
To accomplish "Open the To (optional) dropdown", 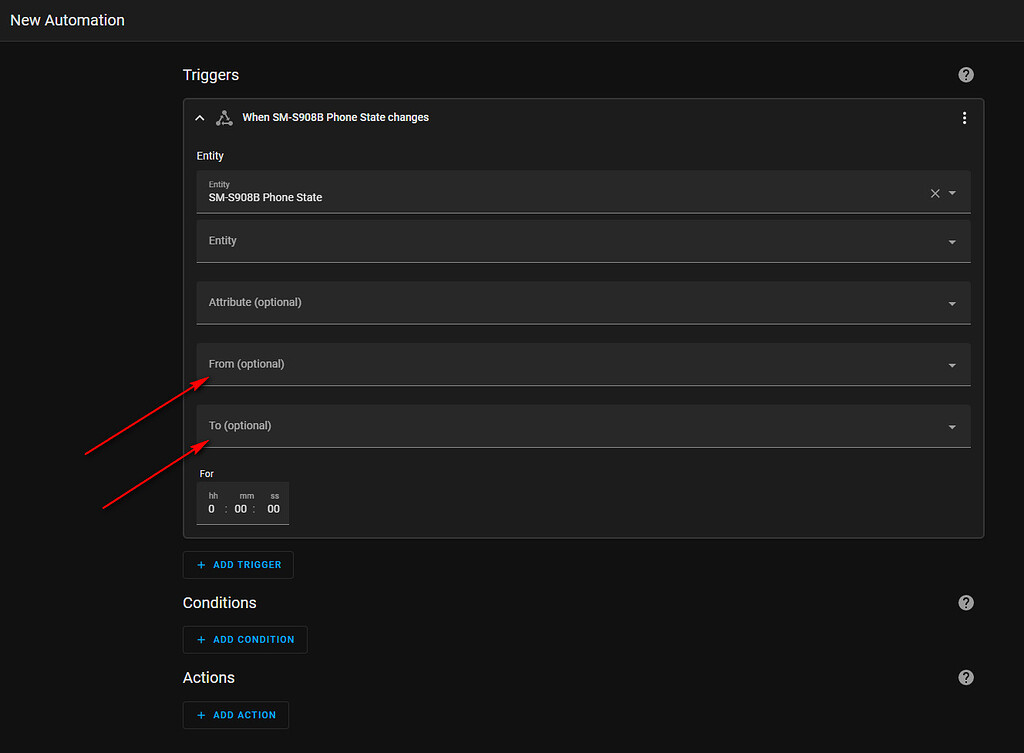I will pos(583,426).
